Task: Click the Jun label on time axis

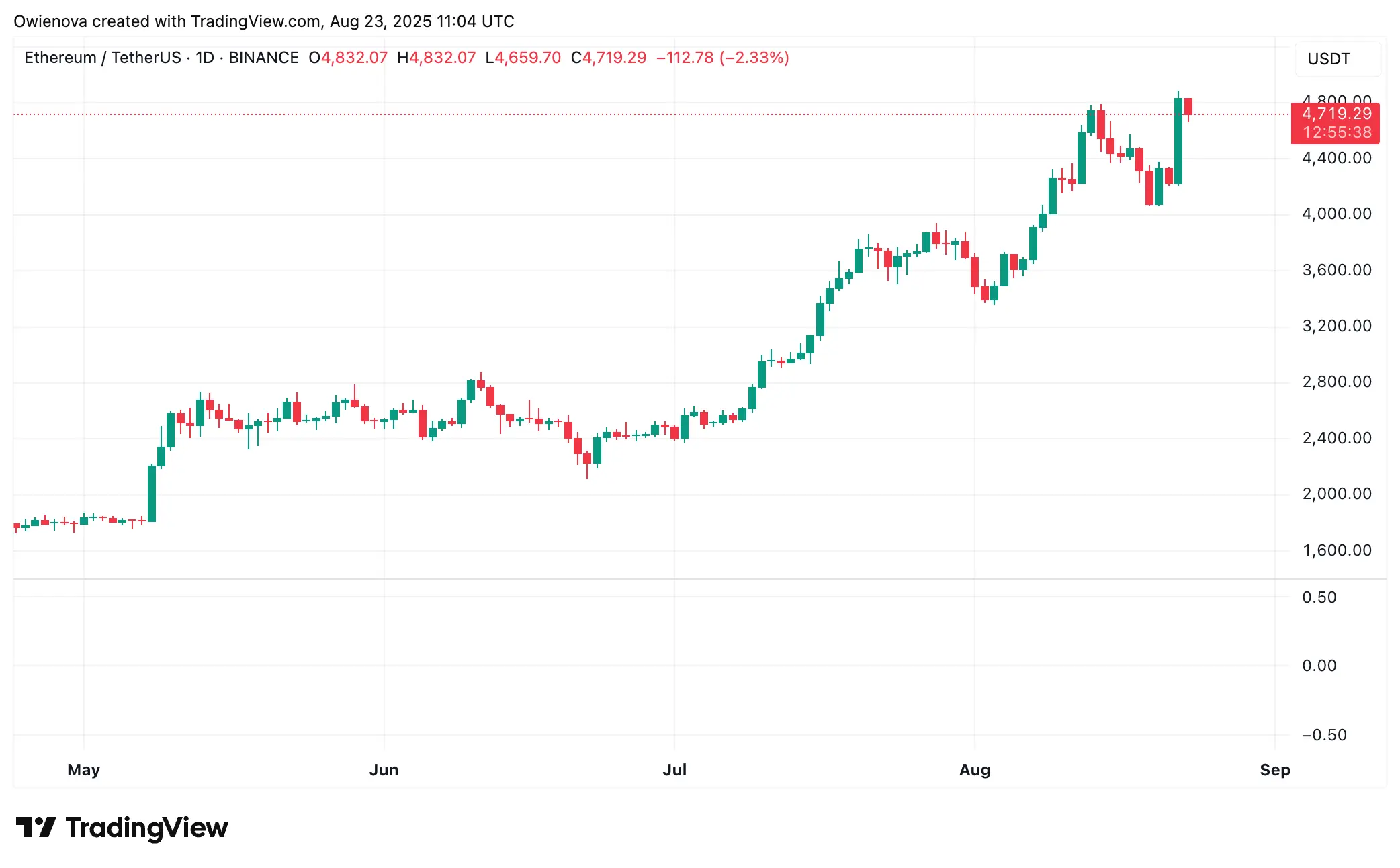Action: [384, 770]
